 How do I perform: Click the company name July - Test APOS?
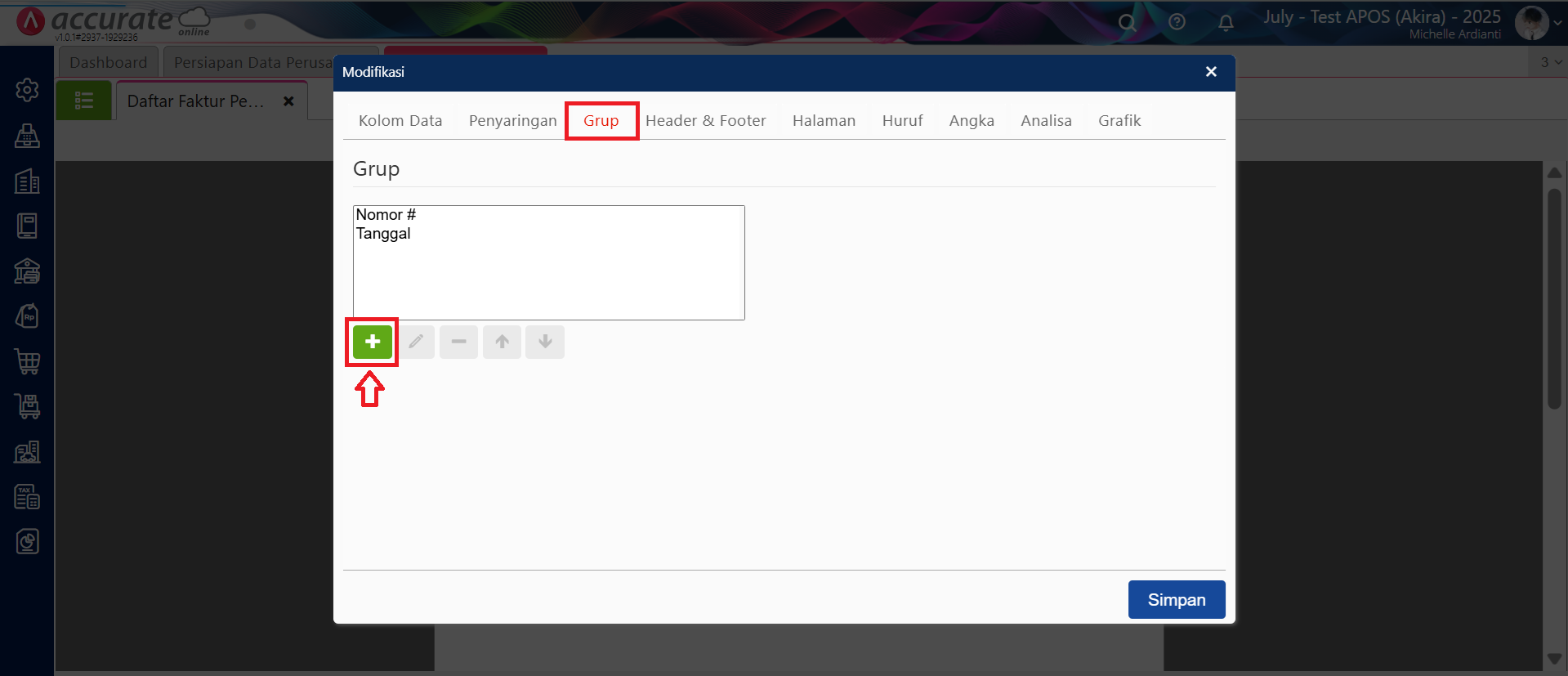point(1382,17)
